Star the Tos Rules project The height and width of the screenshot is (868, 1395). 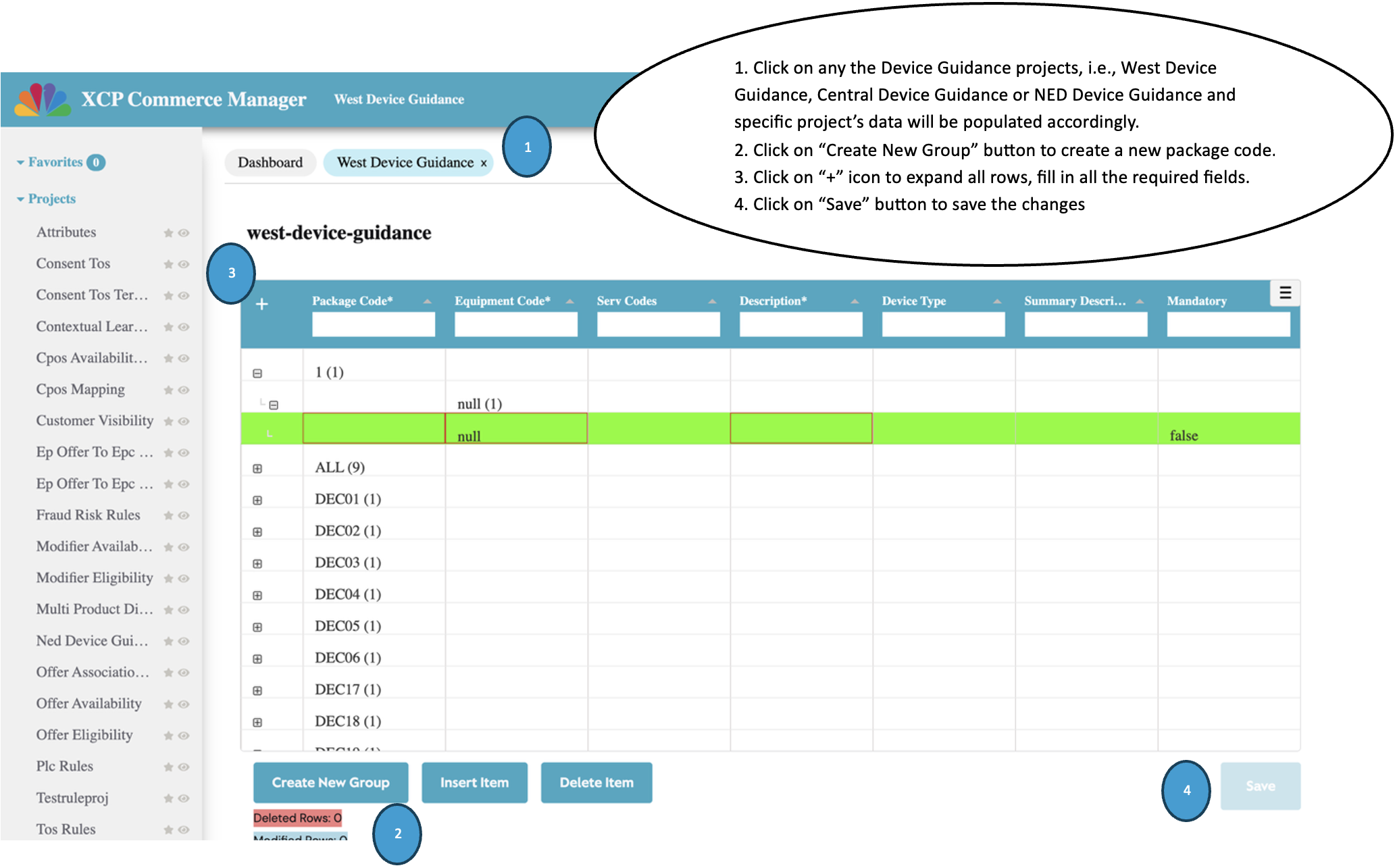pos(168,829)
